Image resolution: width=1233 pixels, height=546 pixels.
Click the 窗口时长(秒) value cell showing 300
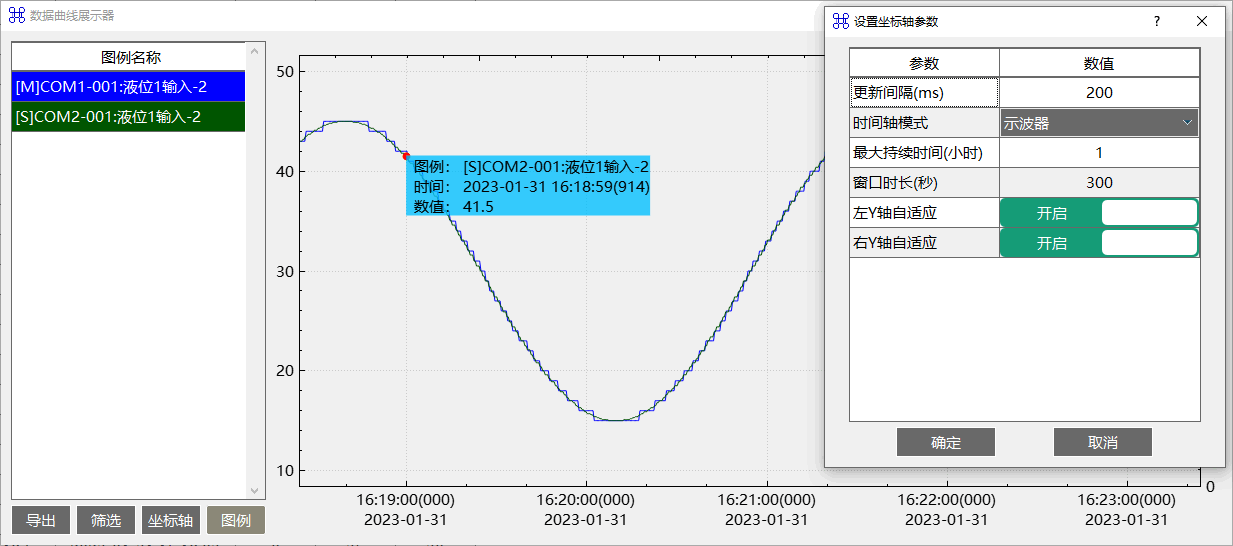(x=1099, y=183)
